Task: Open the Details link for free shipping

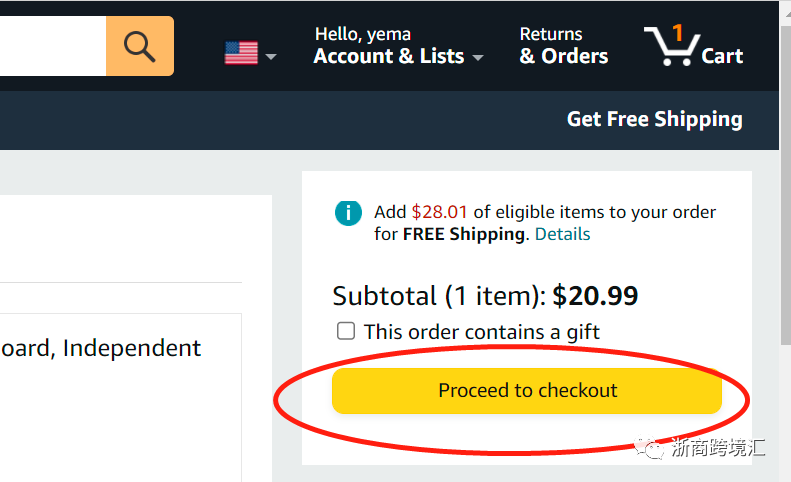Action: pyautogui.click(x=562, y=234)
